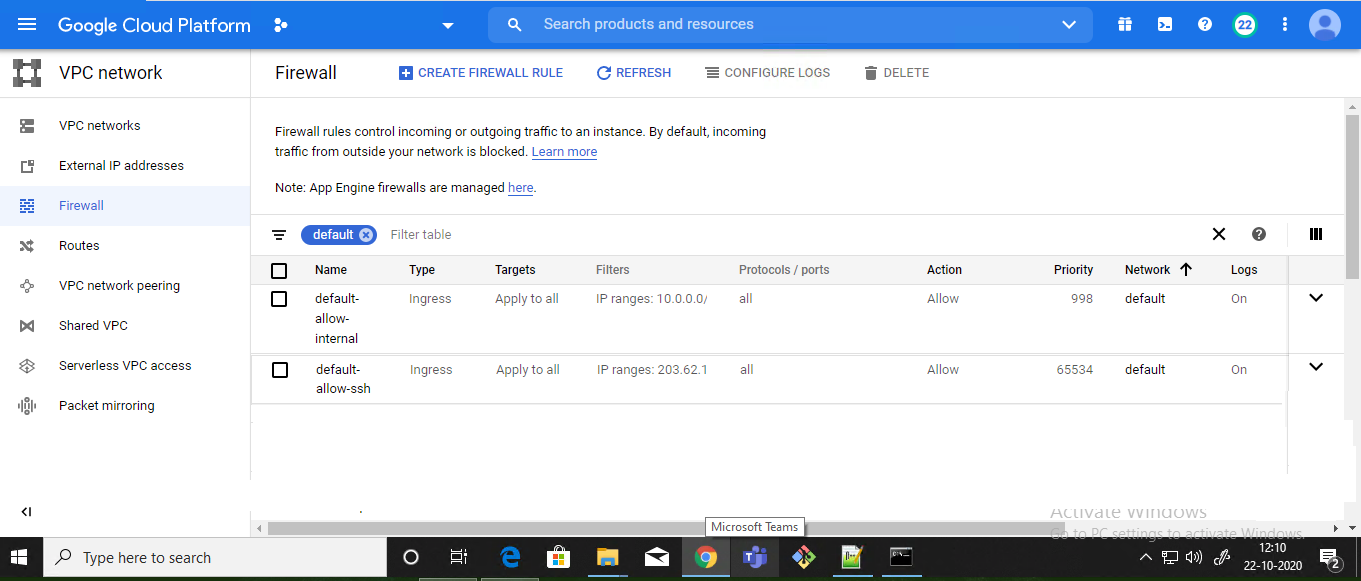1361x581 pixels.
Task: Check the default-allow-ssh row checkbox
Action: point(280,370)
